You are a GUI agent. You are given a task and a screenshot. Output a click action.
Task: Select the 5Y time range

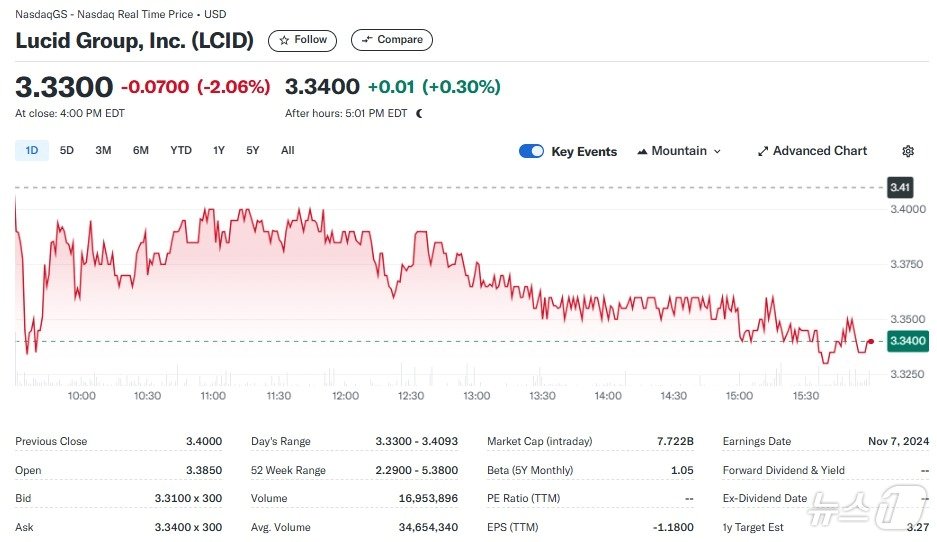pos(253,150)
